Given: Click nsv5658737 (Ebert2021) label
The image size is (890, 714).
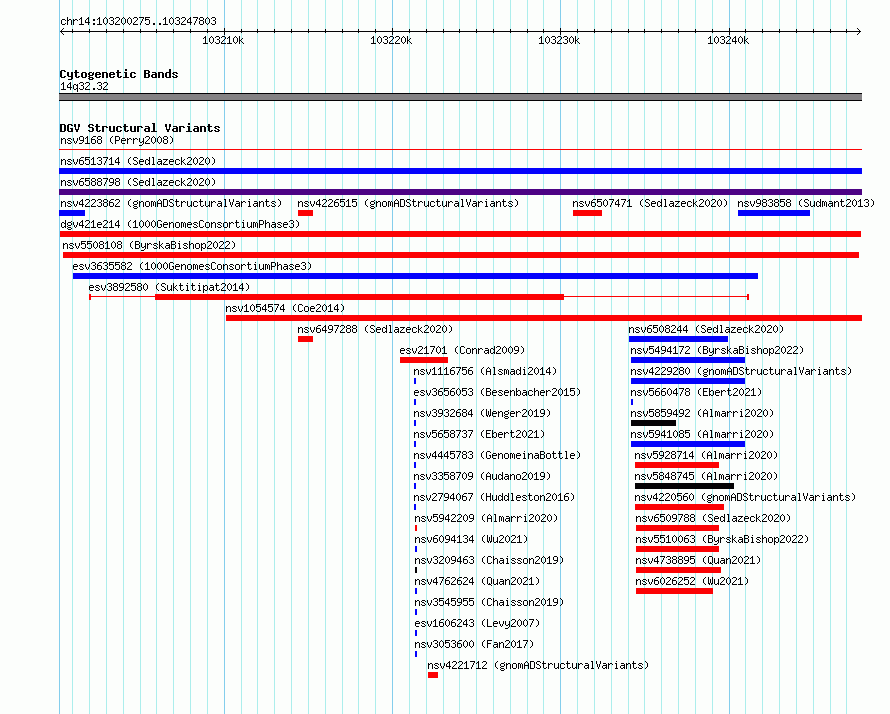Looking at the screenshot, I should coord(479,434).
